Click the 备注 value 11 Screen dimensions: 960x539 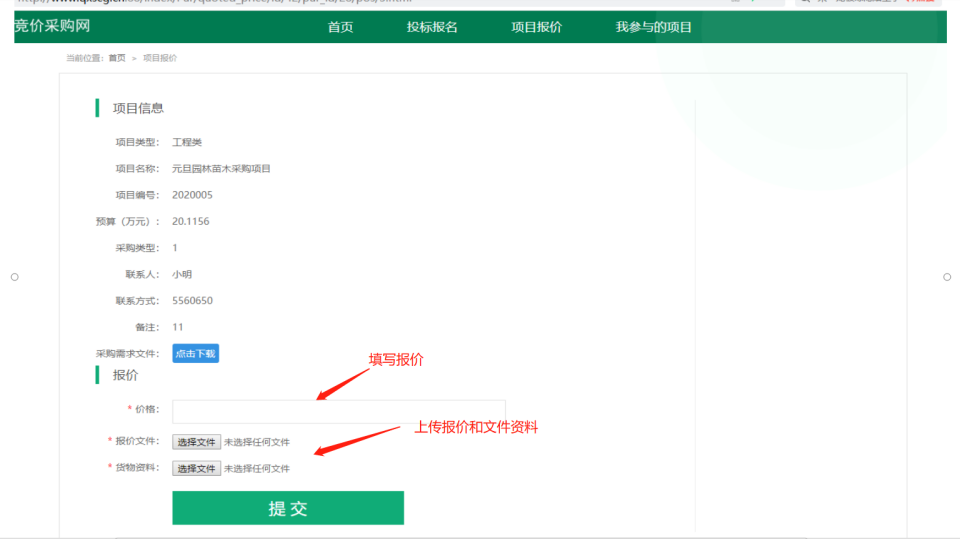coord(178,327)
